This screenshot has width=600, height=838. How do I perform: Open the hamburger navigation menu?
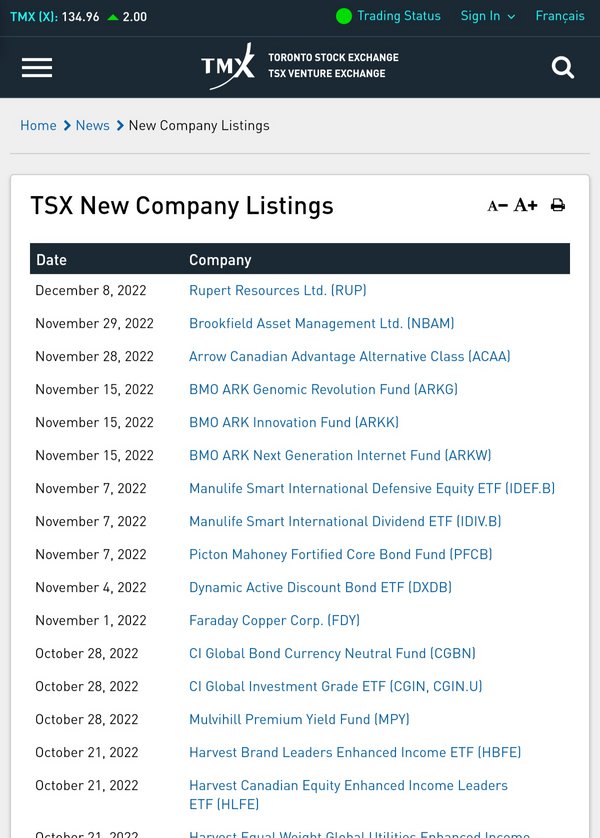pos(37,67)
